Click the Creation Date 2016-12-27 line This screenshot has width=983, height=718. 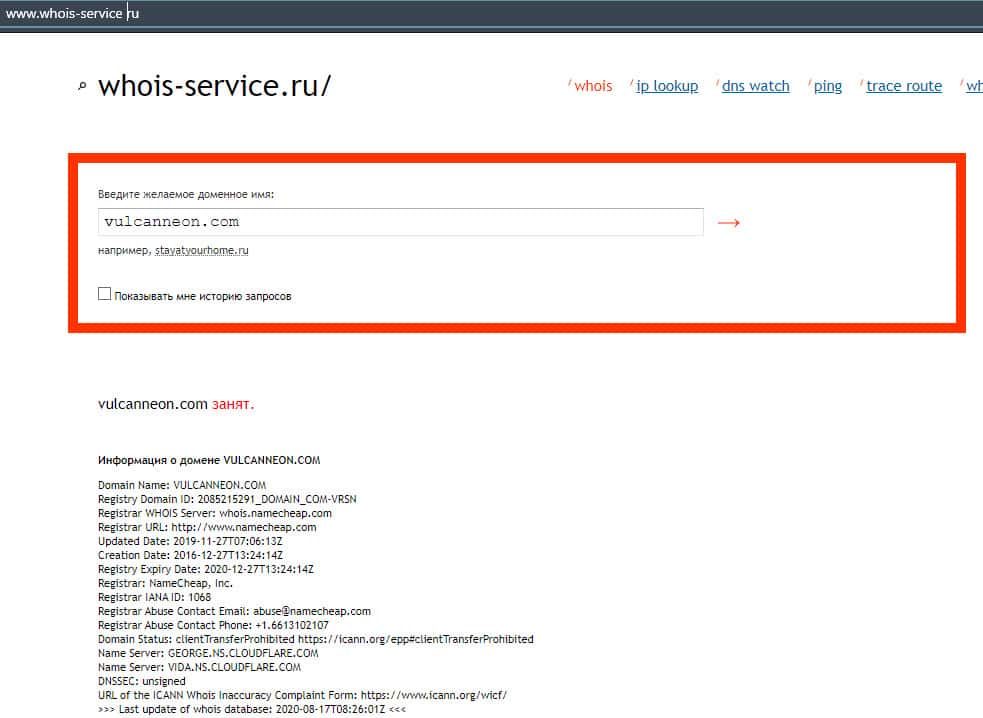click(x=190, y=555)
